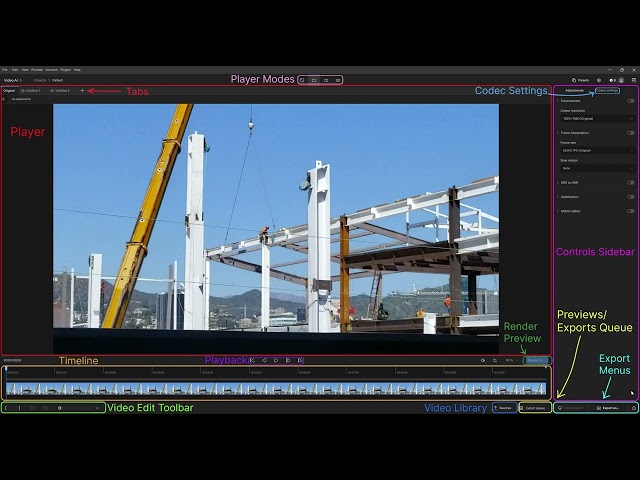Select the third player mode icon
This screenshot has width=640, height=480.
click(326, 80)
